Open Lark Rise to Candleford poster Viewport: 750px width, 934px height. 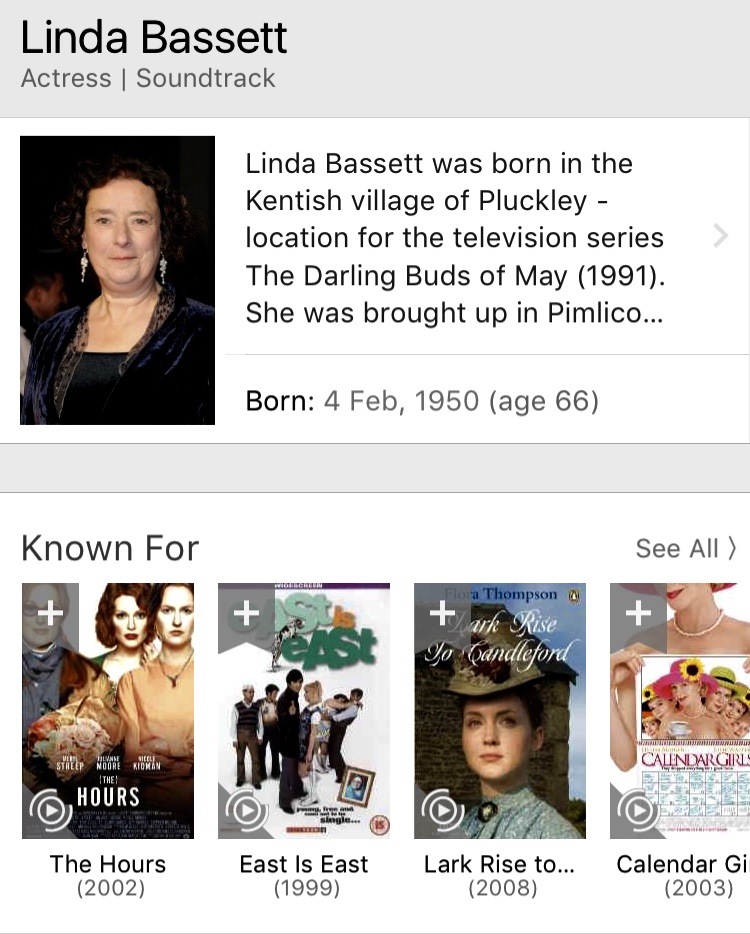[x=500, y=710]
